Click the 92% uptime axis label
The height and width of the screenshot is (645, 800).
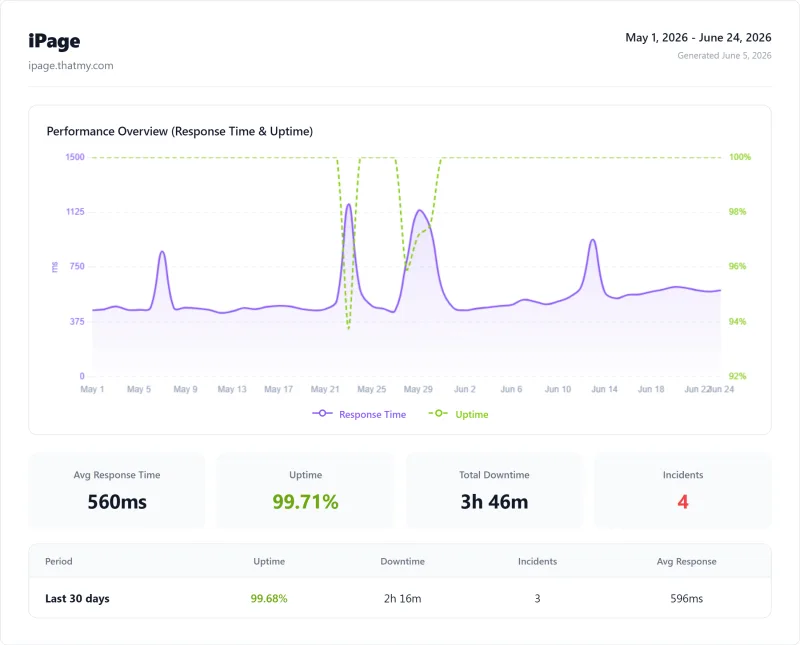737,376
